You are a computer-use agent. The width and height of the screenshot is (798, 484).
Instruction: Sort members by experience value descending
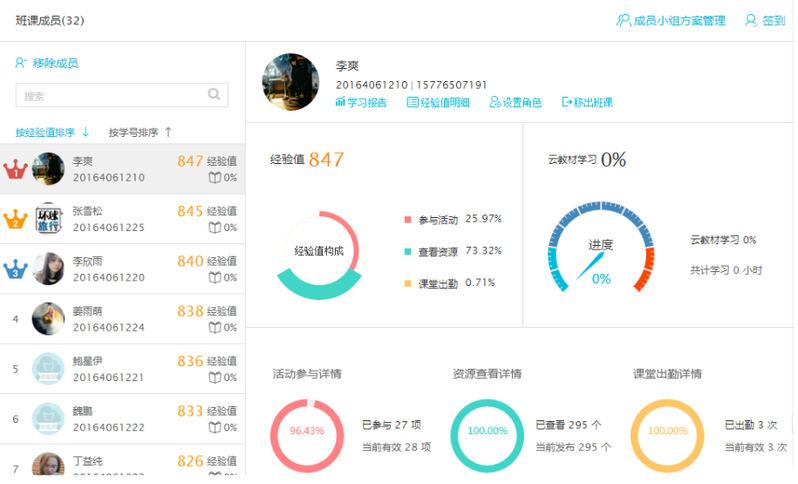pos(52,132)
